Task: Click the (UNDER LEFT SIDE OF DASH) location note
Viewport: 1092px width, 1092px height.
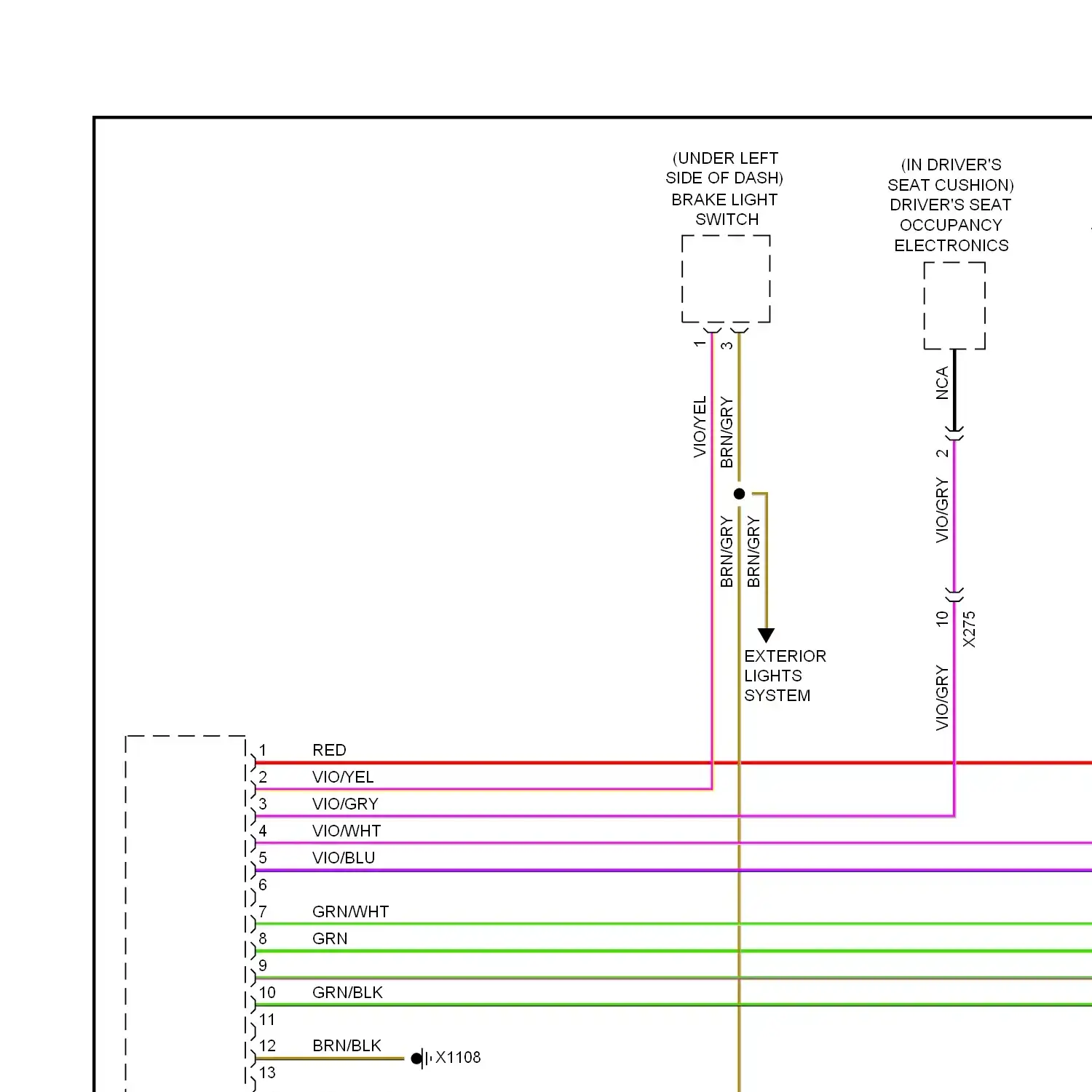Action: pyautogui.click(x=724, y=168)
